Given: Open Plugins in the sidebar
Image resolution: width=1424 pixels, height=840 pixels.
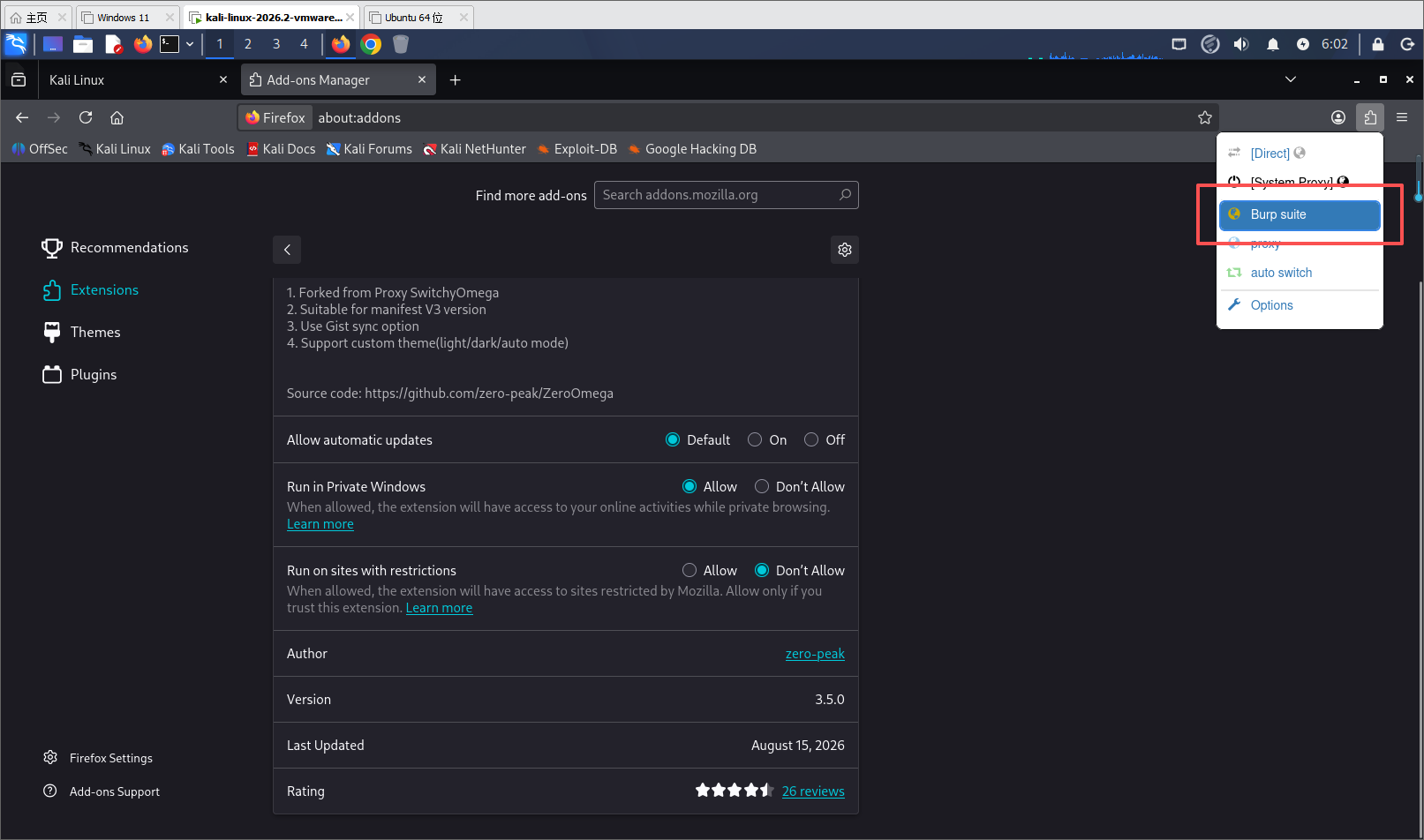Looking at the screenshot, I should coord(79,375).
